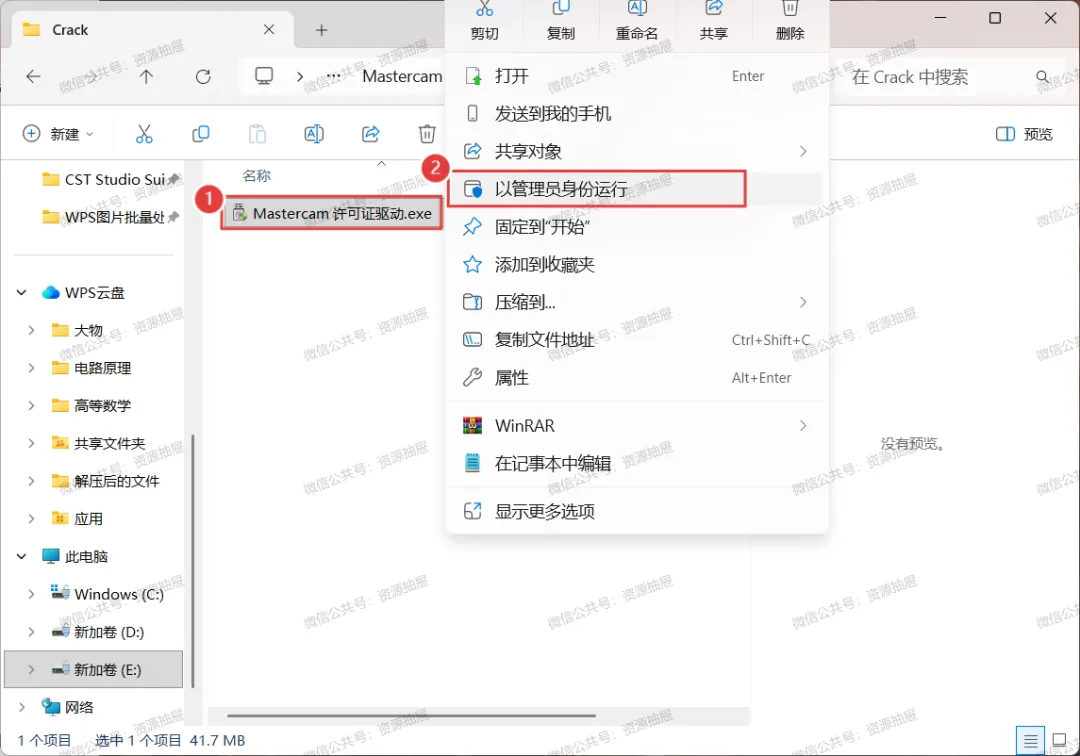Open 属性 from the context menu
This screenshot has width=1080, height=756.
[x=636, y=377]
